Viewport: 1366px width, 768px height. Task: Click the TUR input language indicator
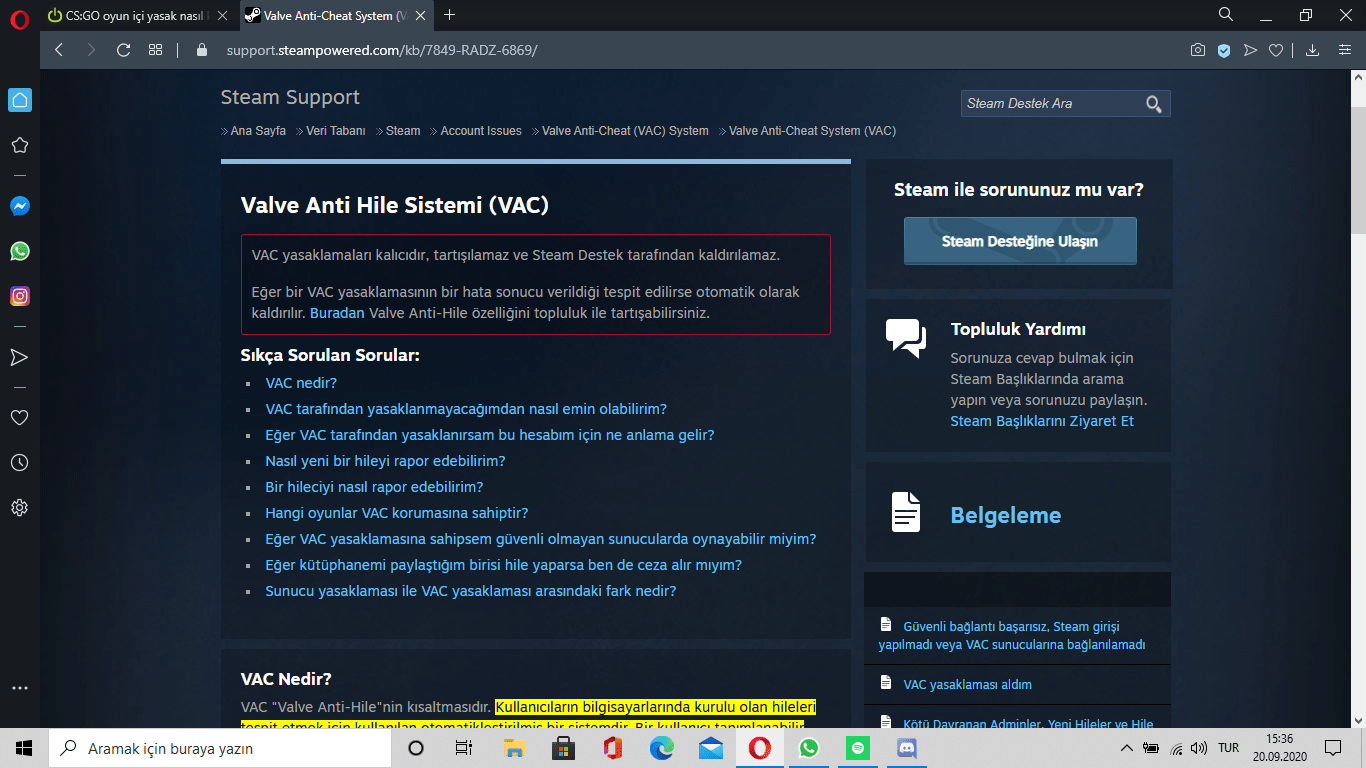point(1228,748)
